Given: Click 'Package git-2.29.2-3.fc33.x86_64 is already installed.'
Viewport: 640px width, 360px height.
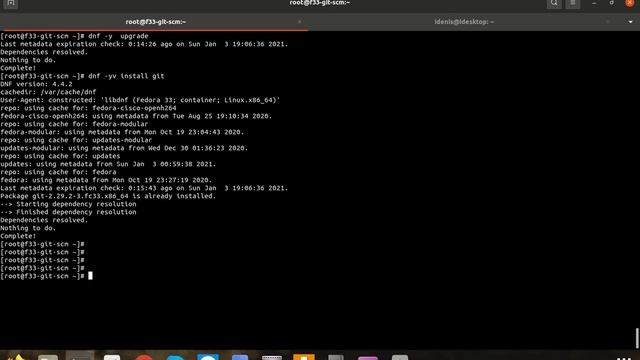Looking at the screenshot, I should point(108,196).
